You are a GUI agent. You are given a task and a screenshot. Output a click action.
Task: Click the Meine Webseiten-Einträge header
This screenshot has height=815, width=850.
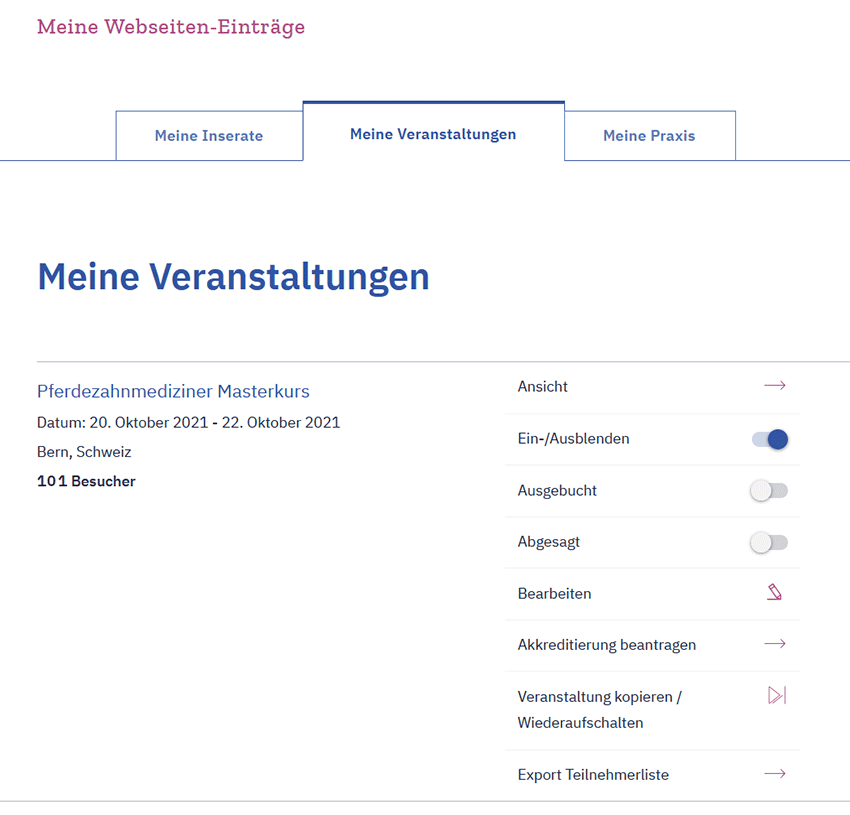pos(171,27)
